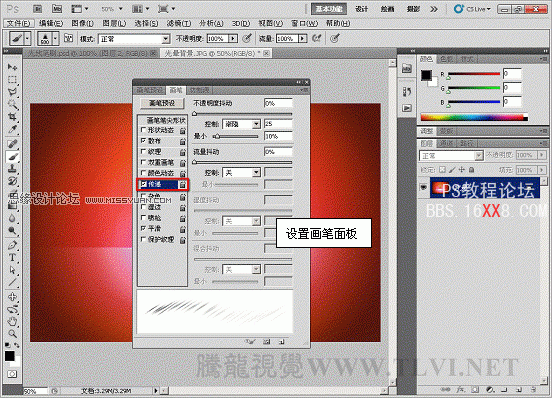Select the Horizontal Type tool
Screen dimensions: 552x398
click(x=12, y=258)
